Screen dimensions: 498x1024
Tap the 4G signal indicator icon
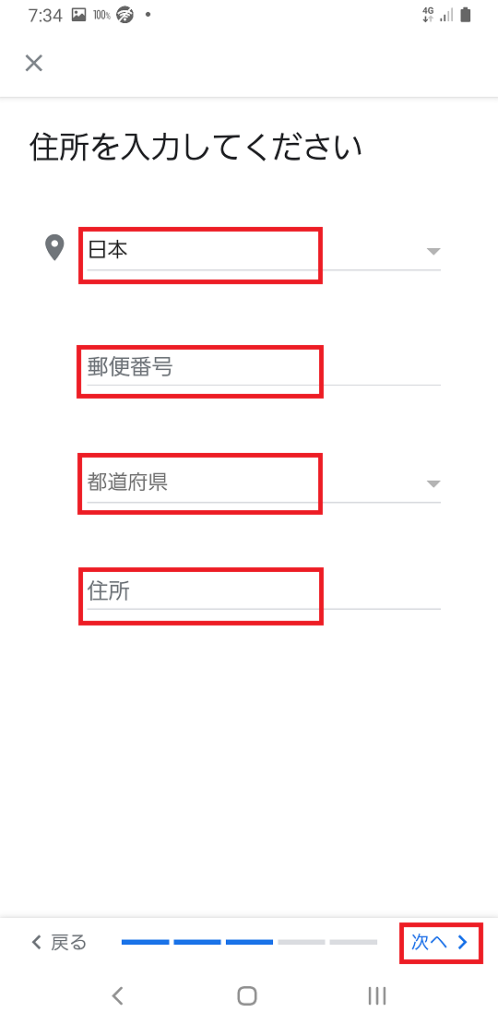point(428,16)
